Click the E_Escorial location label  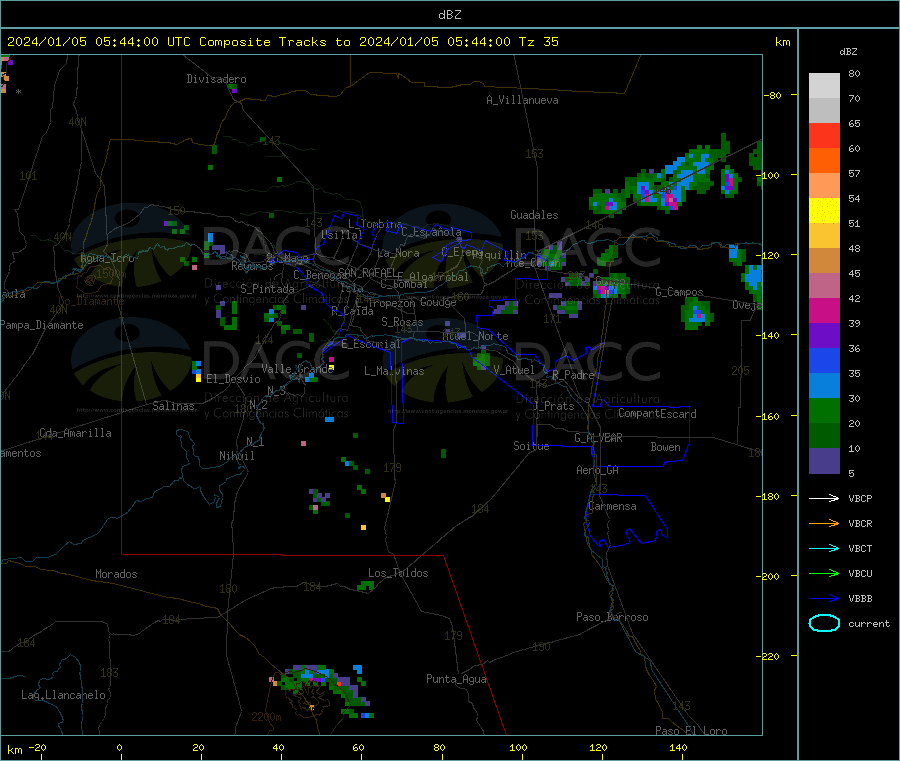371,344
